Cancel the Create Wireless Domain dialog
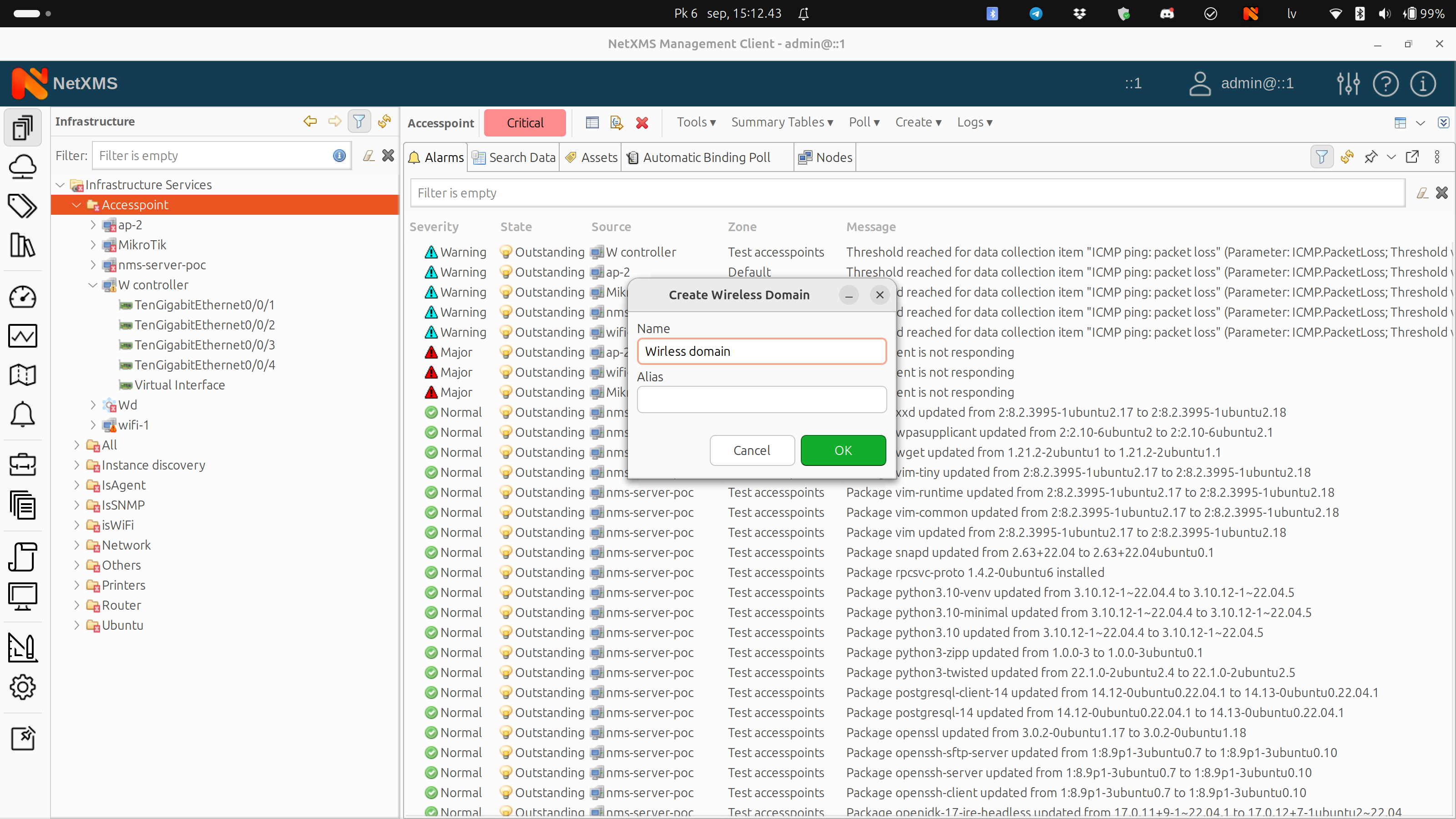The image size is (1456, 819). pyautogui.click(x=752, y=450)
